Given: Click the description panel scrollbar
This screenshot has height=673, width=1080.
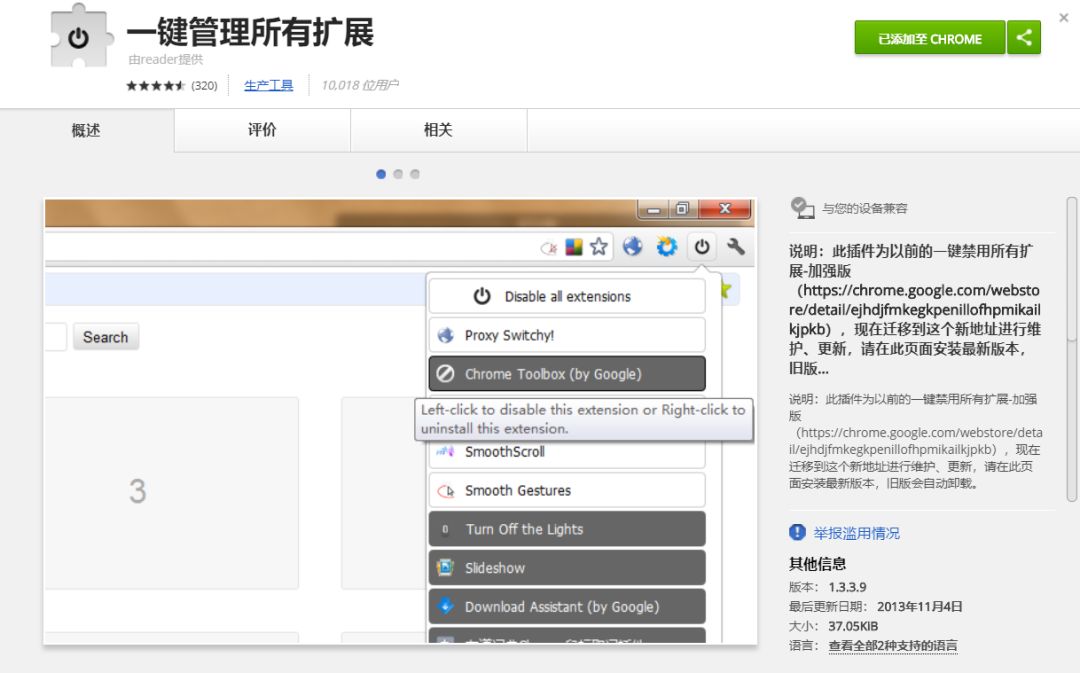Looking at the screenshot, I should [1072, 349].
